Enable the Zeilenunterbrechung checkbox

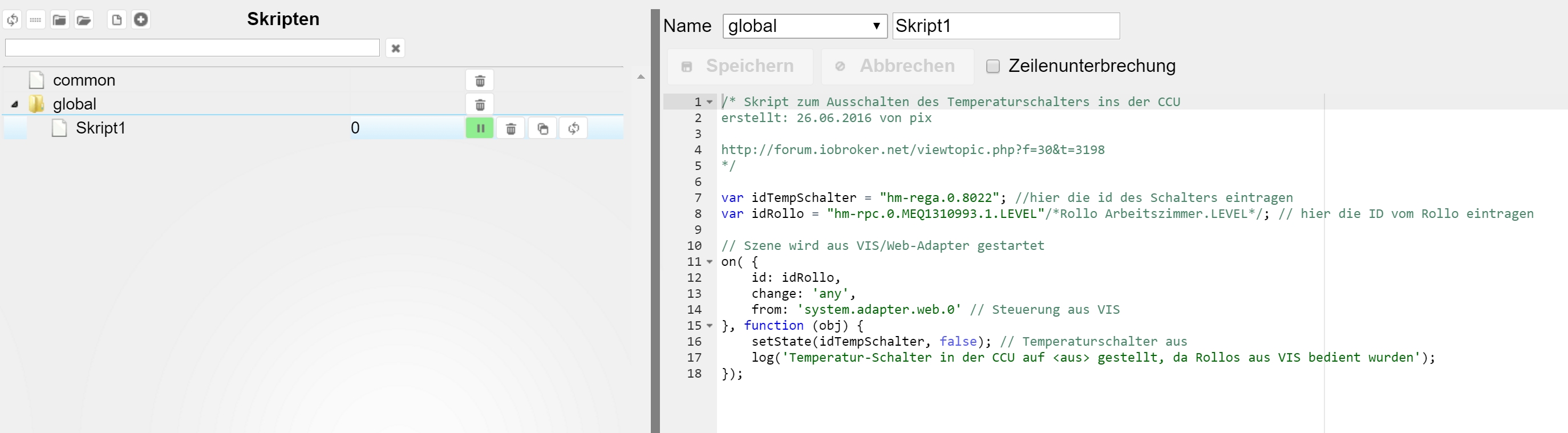pos(993,66)
